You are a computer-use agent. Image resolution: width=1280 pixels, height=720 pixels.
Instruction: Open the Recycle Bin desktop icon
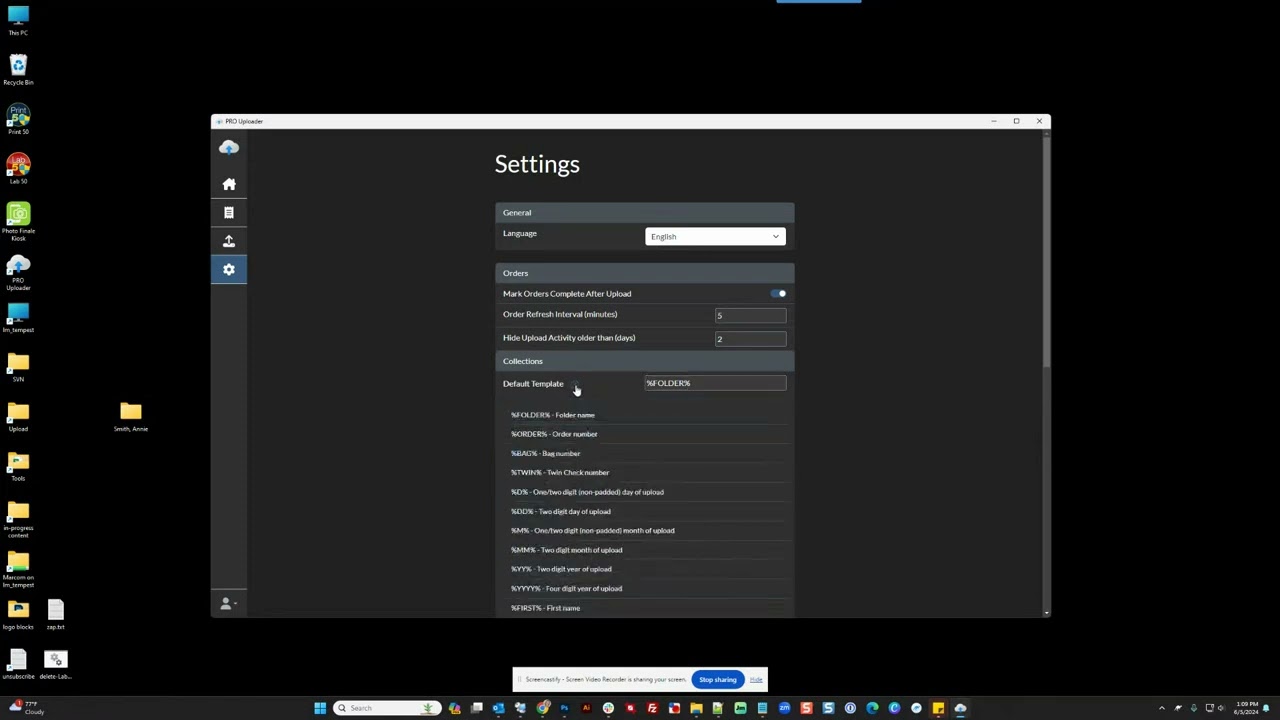coord(18,69)
